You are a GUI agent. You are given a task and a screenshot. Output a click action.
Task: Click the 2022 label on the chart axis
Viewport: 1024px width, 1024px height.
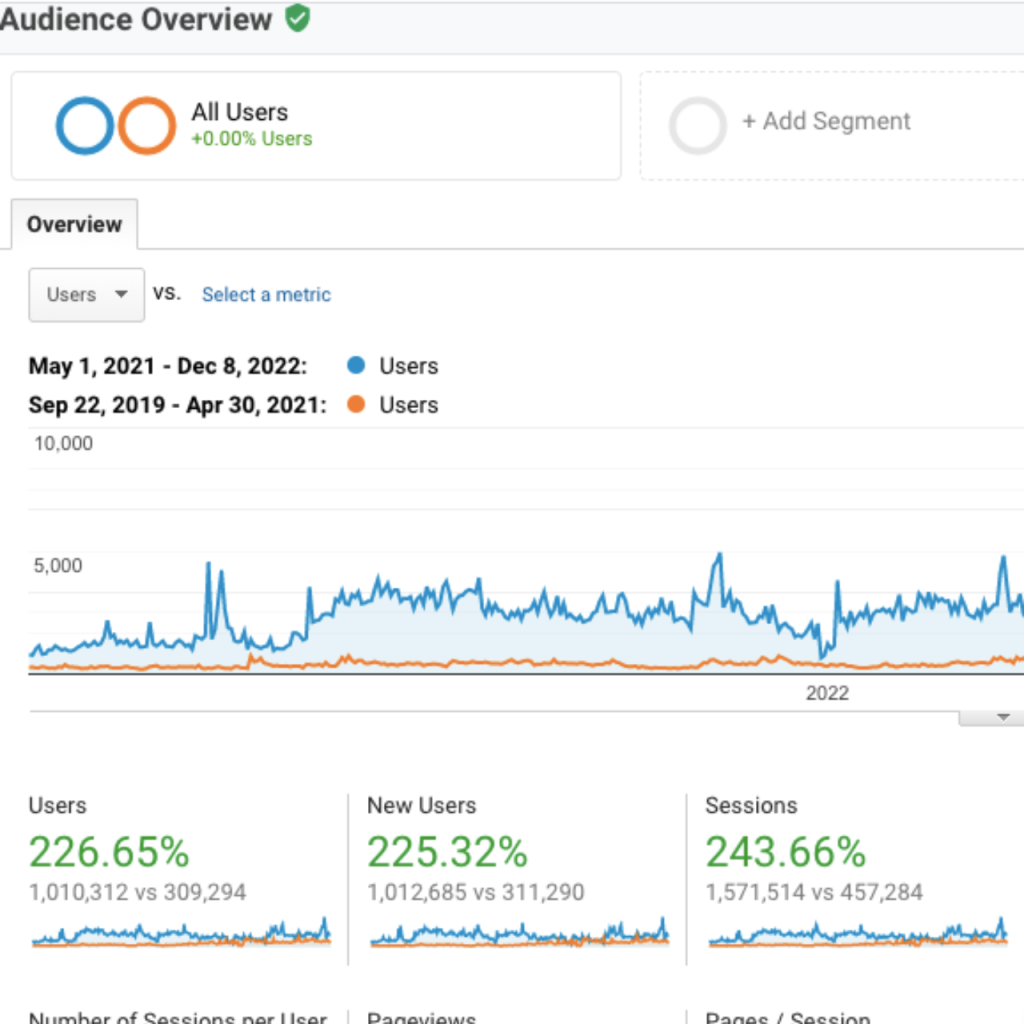pos(828,693)
